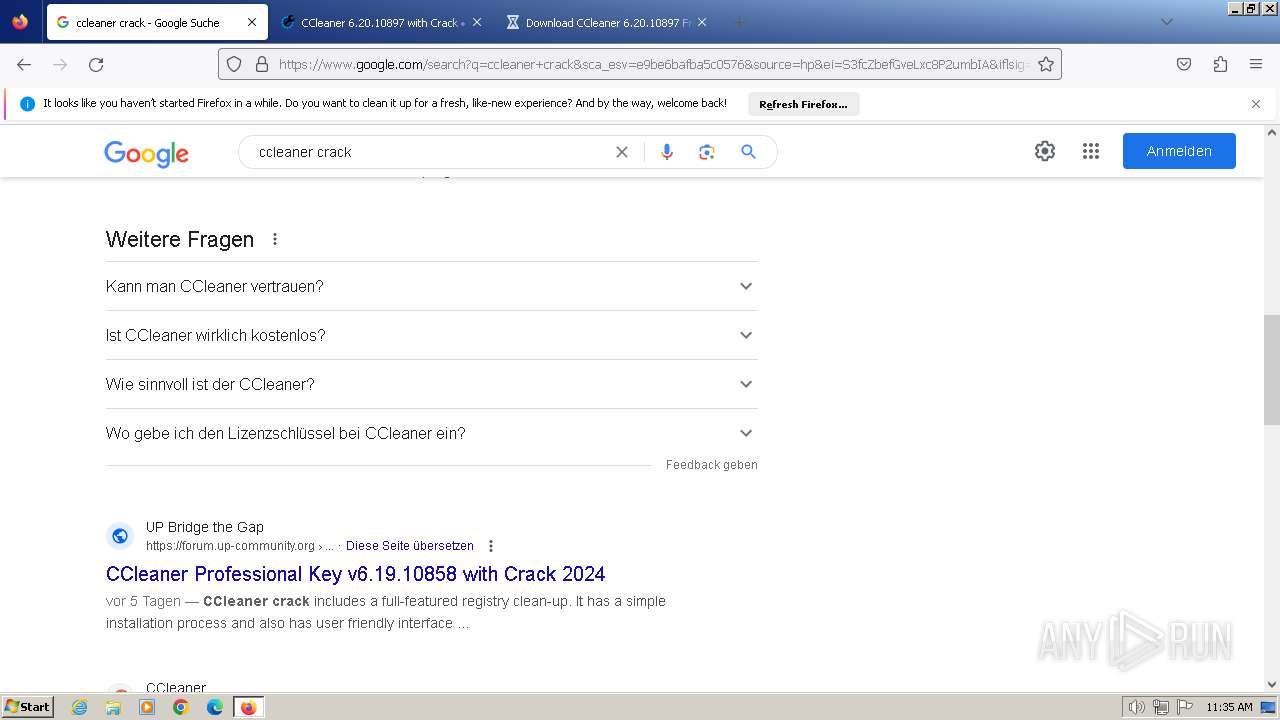Click the taskbar clock showing 11:35 AM
Viewport: 1280px width, 720px height.
click(x=1229, y=707)
